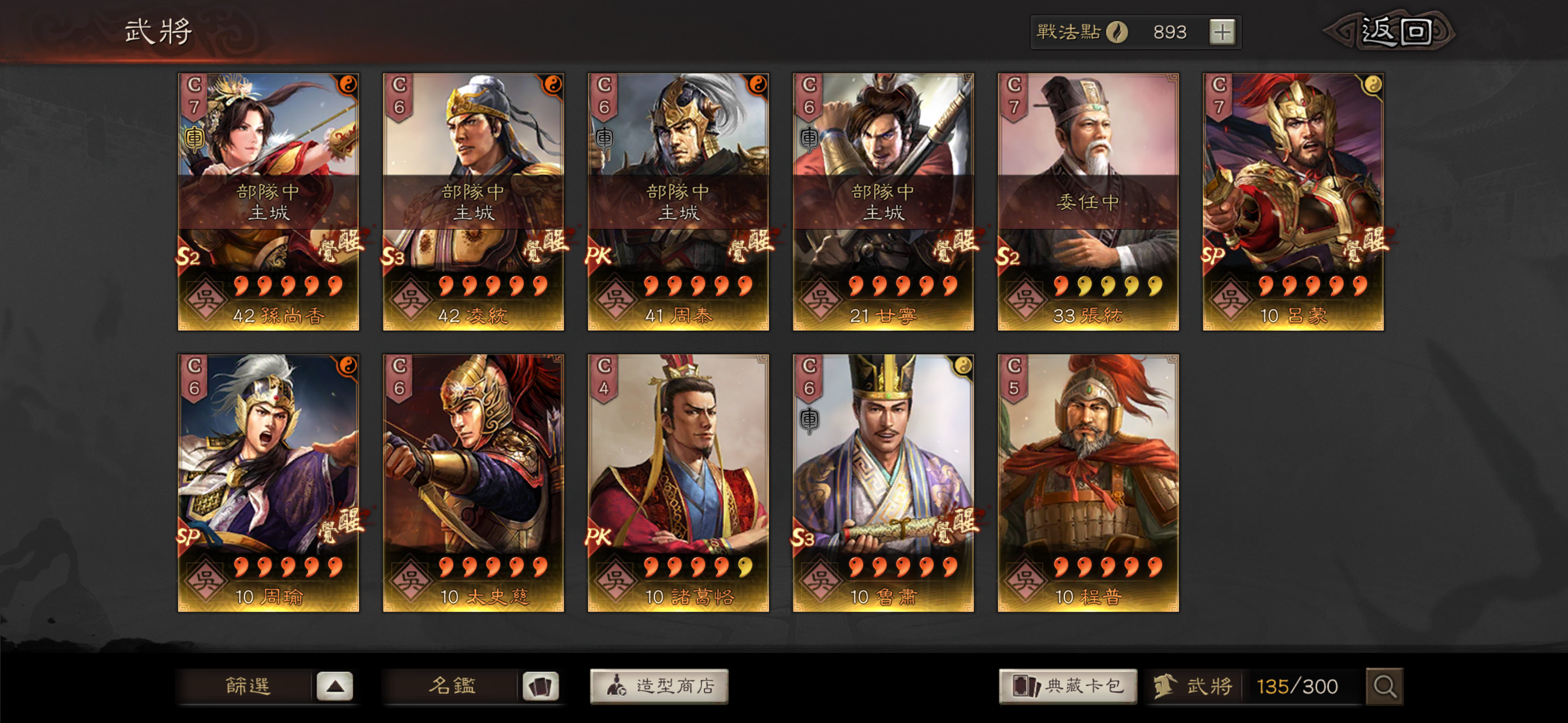Viewport: 1568px width, 723px height.
Task: Select the 太史慈 general card
Action: tap(473, 483)
